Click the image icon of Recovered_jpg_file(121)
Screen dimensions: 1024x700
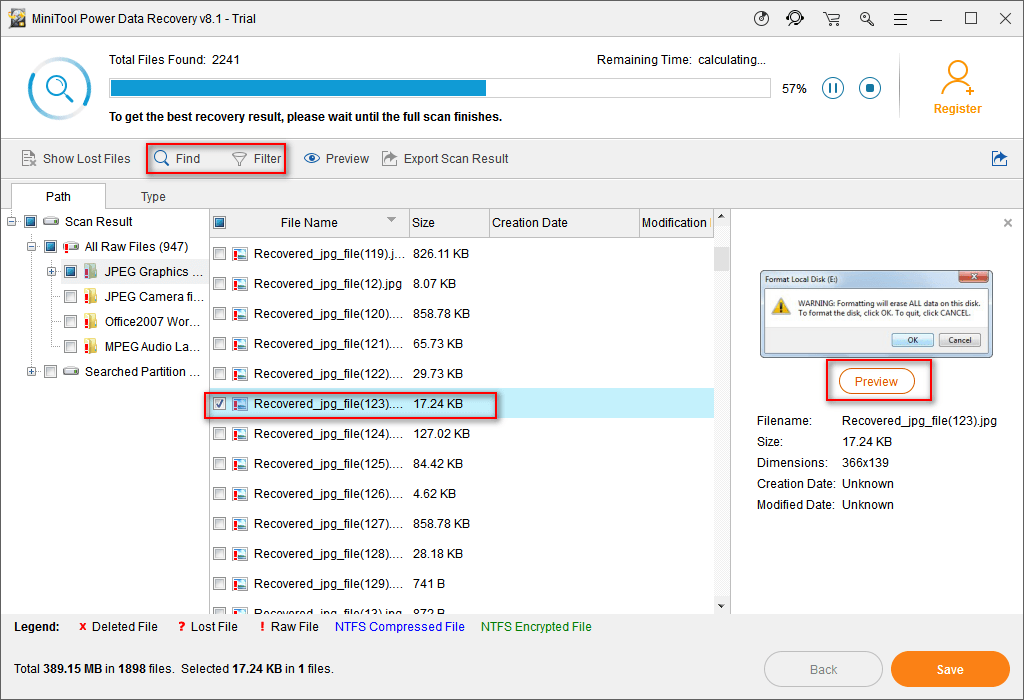coord(240,344)
